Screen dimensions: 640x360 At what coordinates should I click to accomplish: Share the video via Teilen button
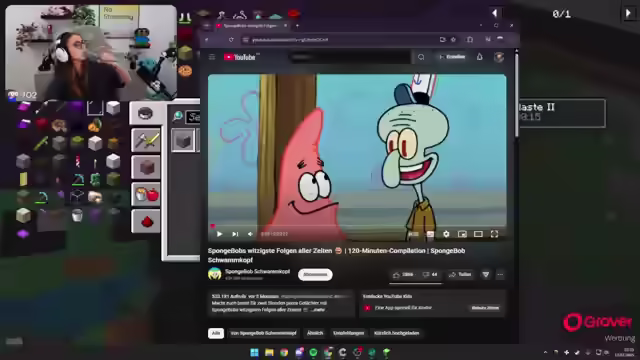point(460,275)
